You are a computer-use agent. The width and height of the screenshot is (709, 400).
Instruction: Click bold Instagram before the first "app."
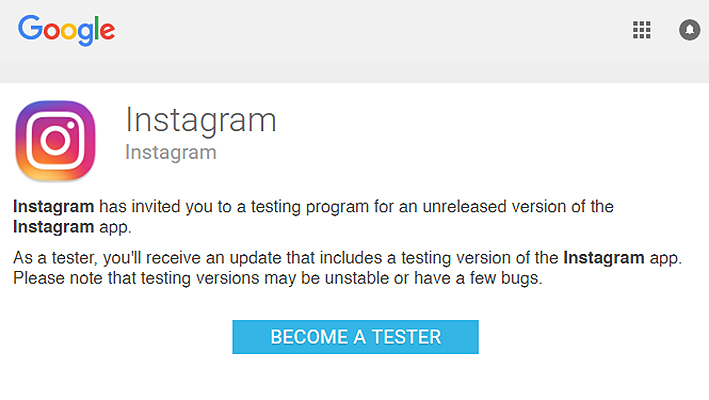(x=53, y=227)
